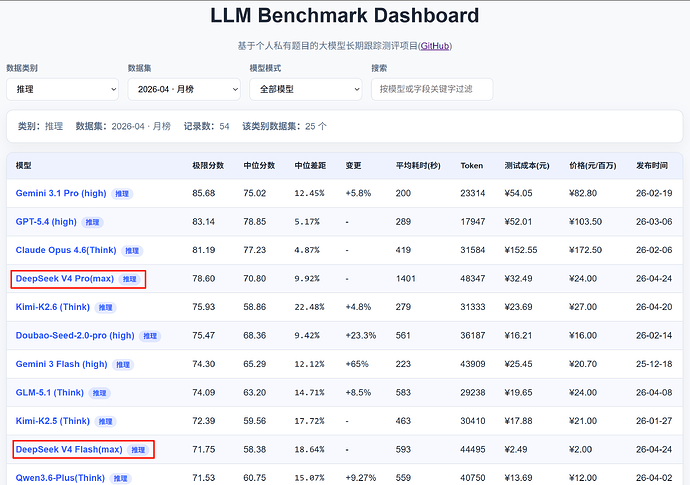Click the 推理 tag beside DeepSeek V4 Pro(max)
Screen dimensions: 690x485
[129, 279]
